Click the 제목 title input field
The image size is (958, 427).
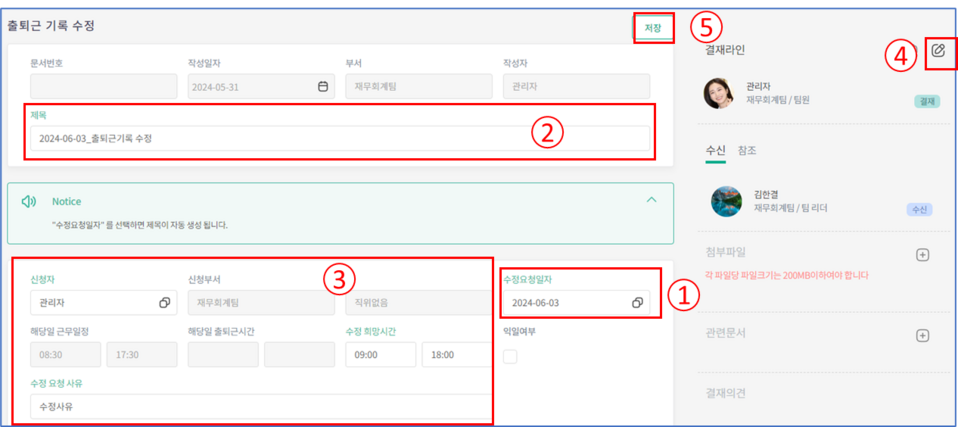tap(340, 139)
